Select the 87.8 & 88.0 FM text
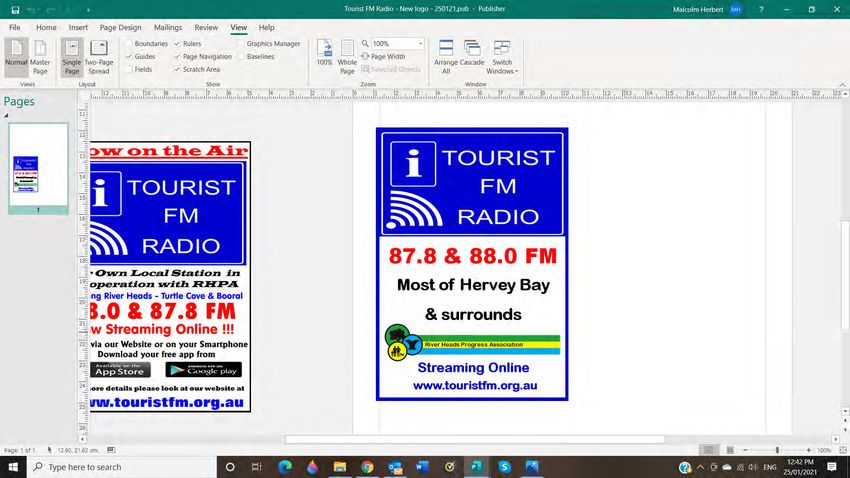 (x=473, y=256)
